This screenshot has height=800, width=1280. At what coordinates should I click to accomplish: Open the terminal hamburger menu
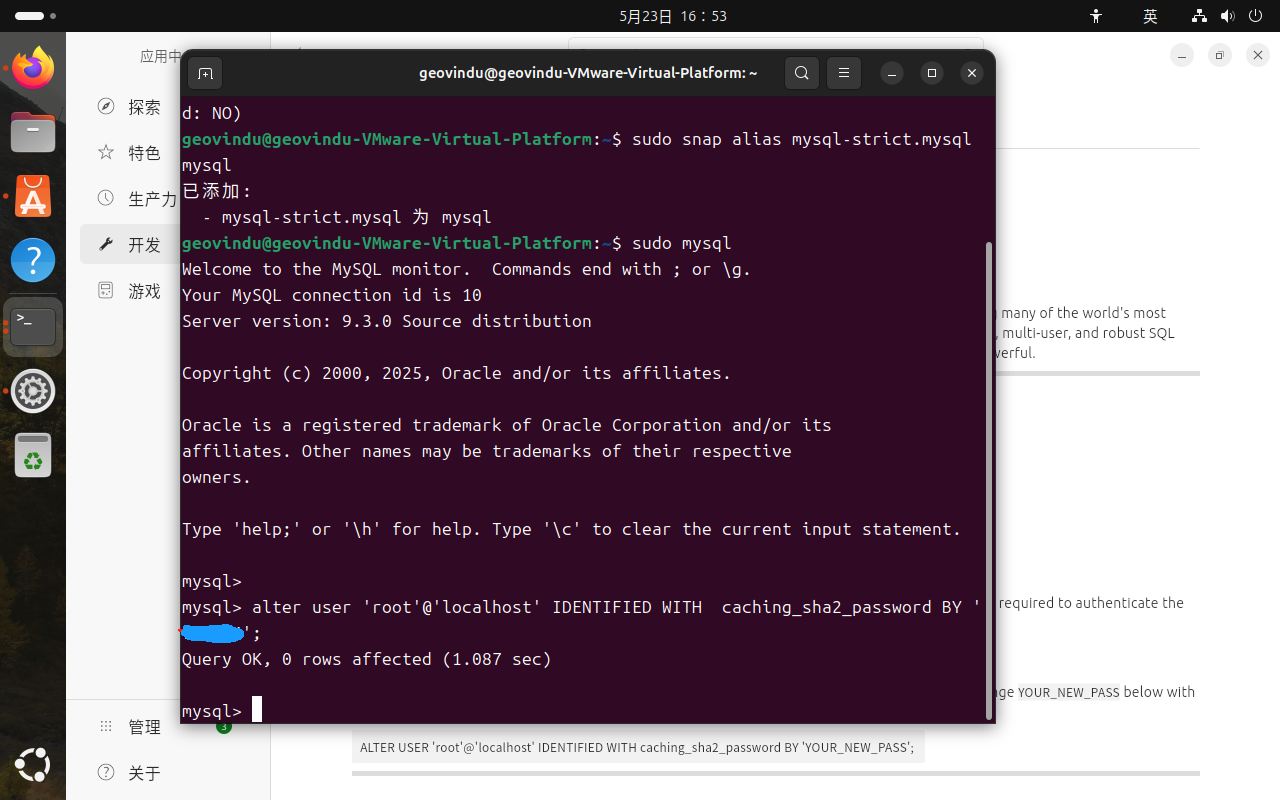point(844,73)
